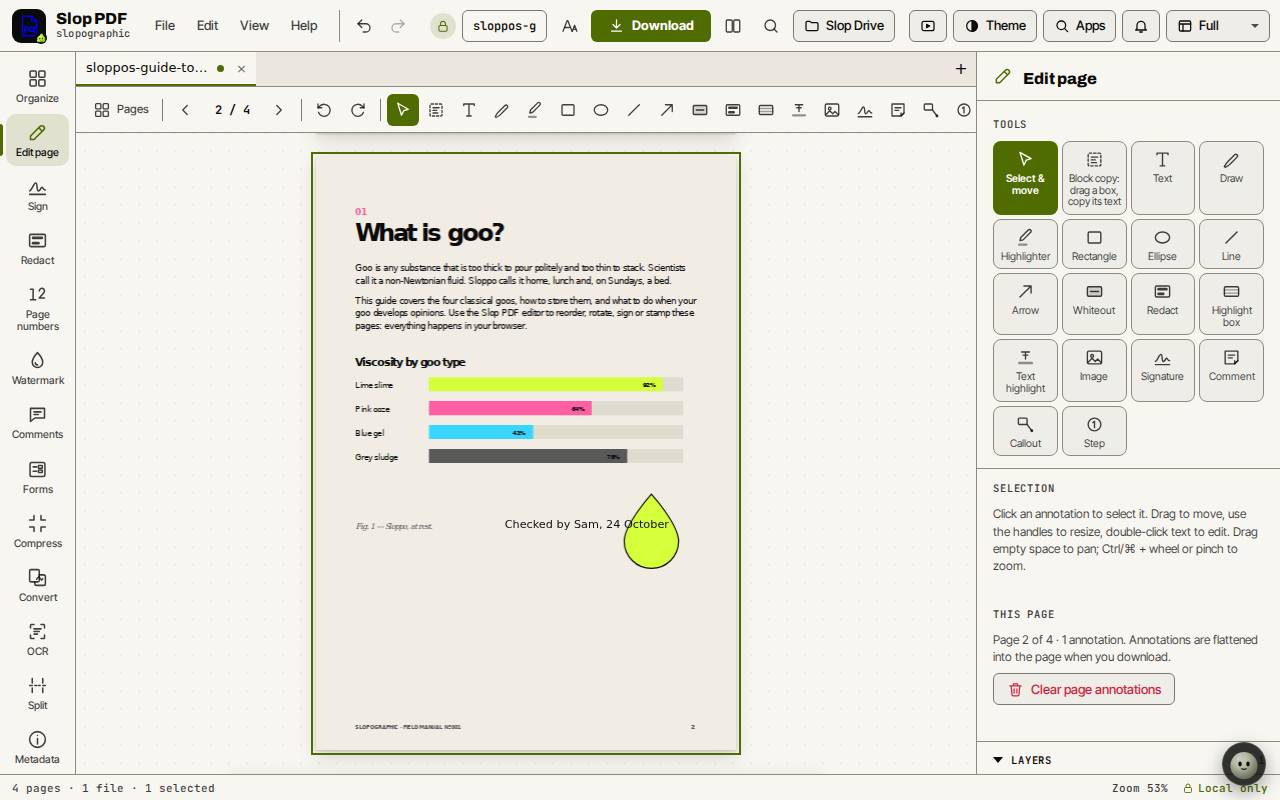This screenshot has height=800, width=1280.
Task: Open the View menu
Action: click(254, 26)
